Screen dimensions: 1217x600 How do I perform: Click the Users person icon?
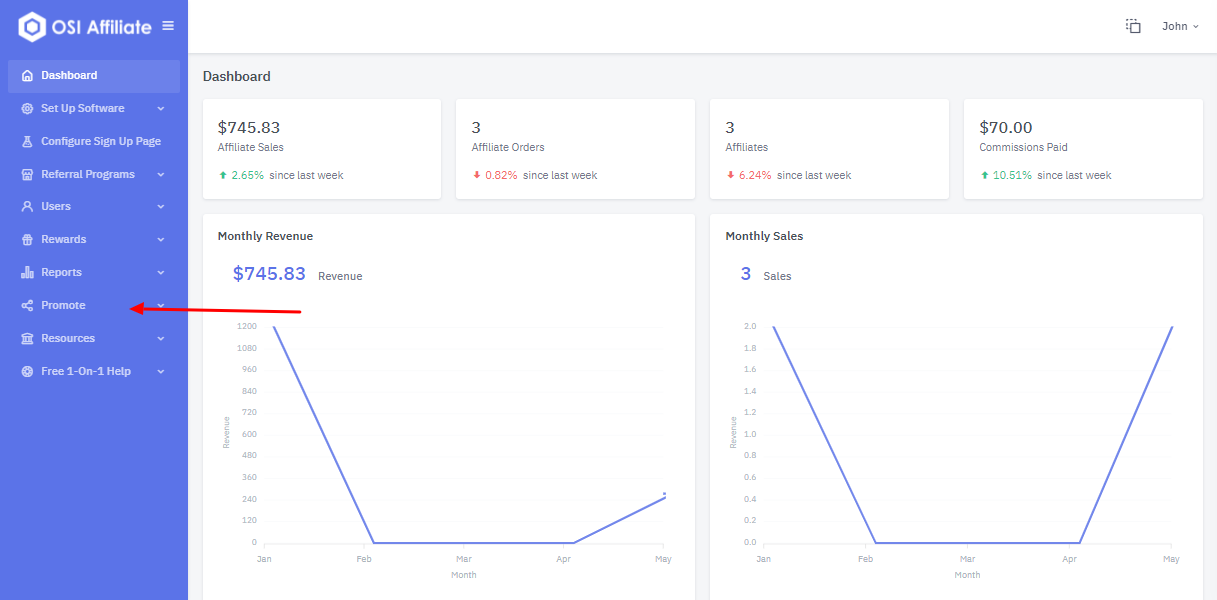pyautogui.click(x=27, y=207)
